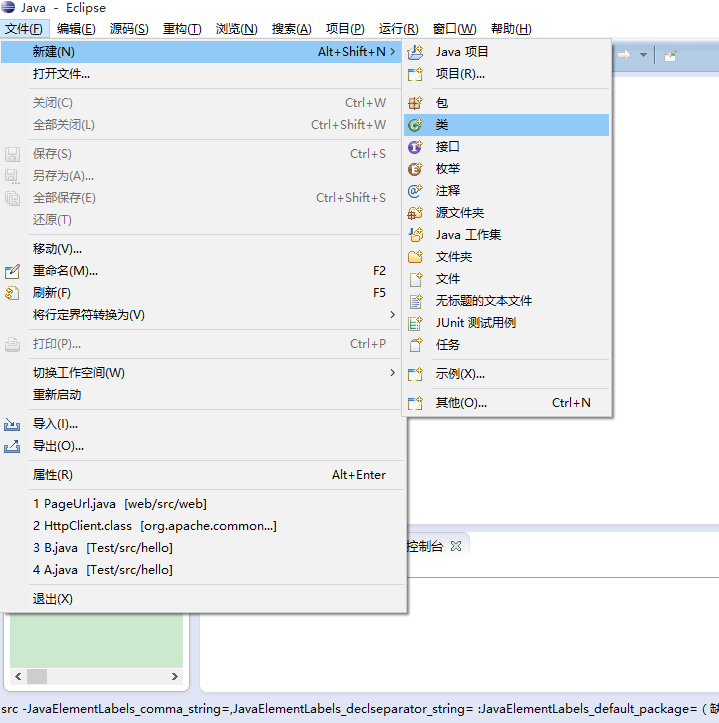Open the 项目(P) menu
The width and height of the screenshot is (719, 723).
coord(345,29)
